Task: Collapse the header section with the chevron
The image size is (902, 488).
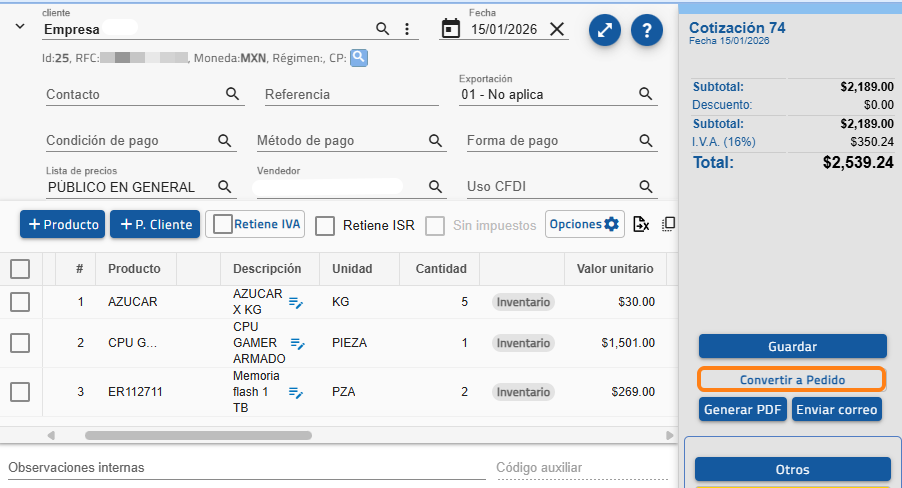Action: (20, 26)
